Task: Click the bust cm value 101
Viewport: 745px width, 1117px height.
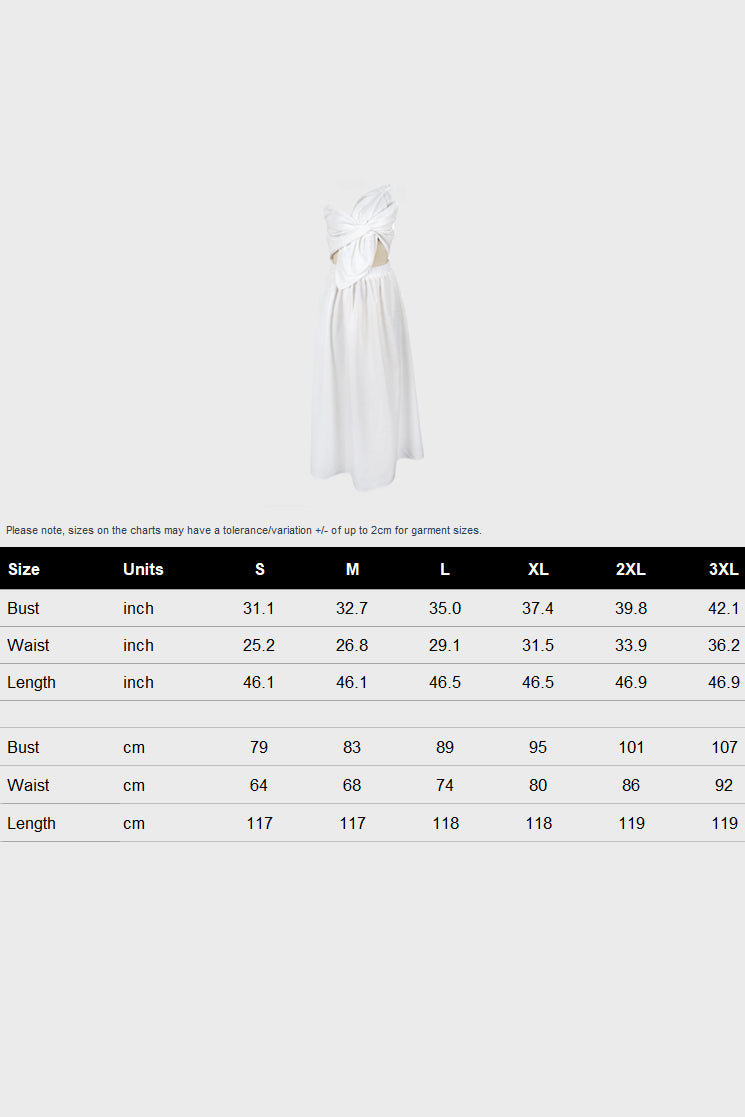Action: 631,747
